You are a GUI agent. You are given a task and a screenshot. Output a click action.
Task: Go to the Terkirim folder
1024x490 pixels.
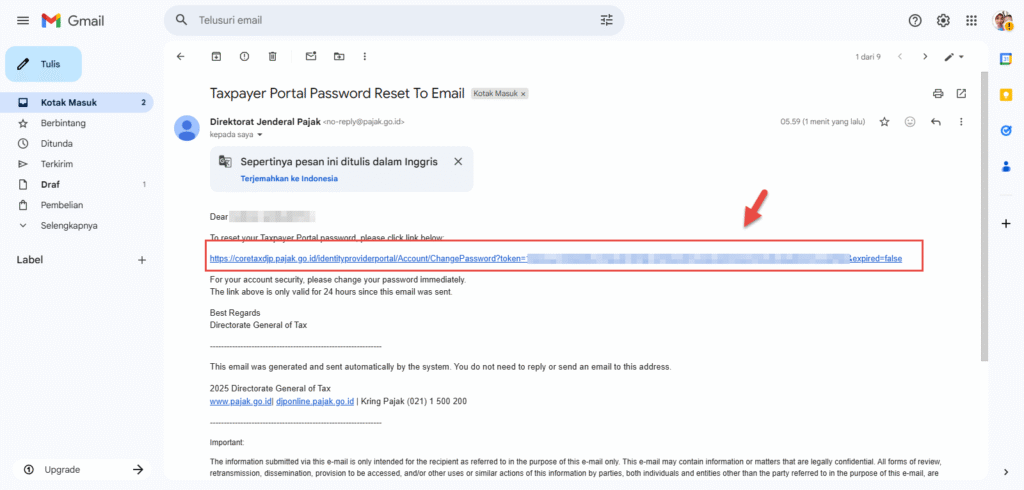[57, 164]
